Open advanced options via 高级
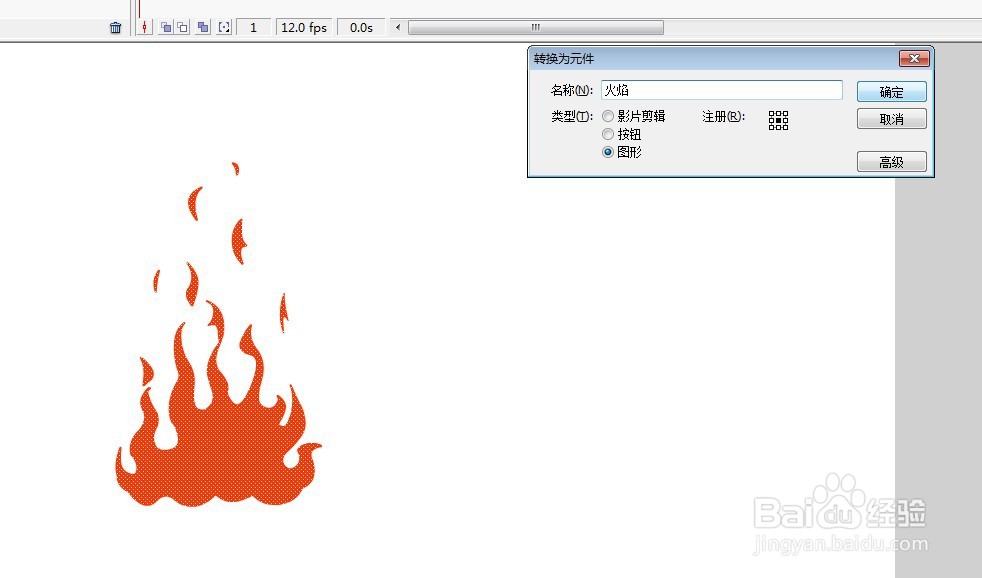The image size is (982, 578). [x=890, y=161]
